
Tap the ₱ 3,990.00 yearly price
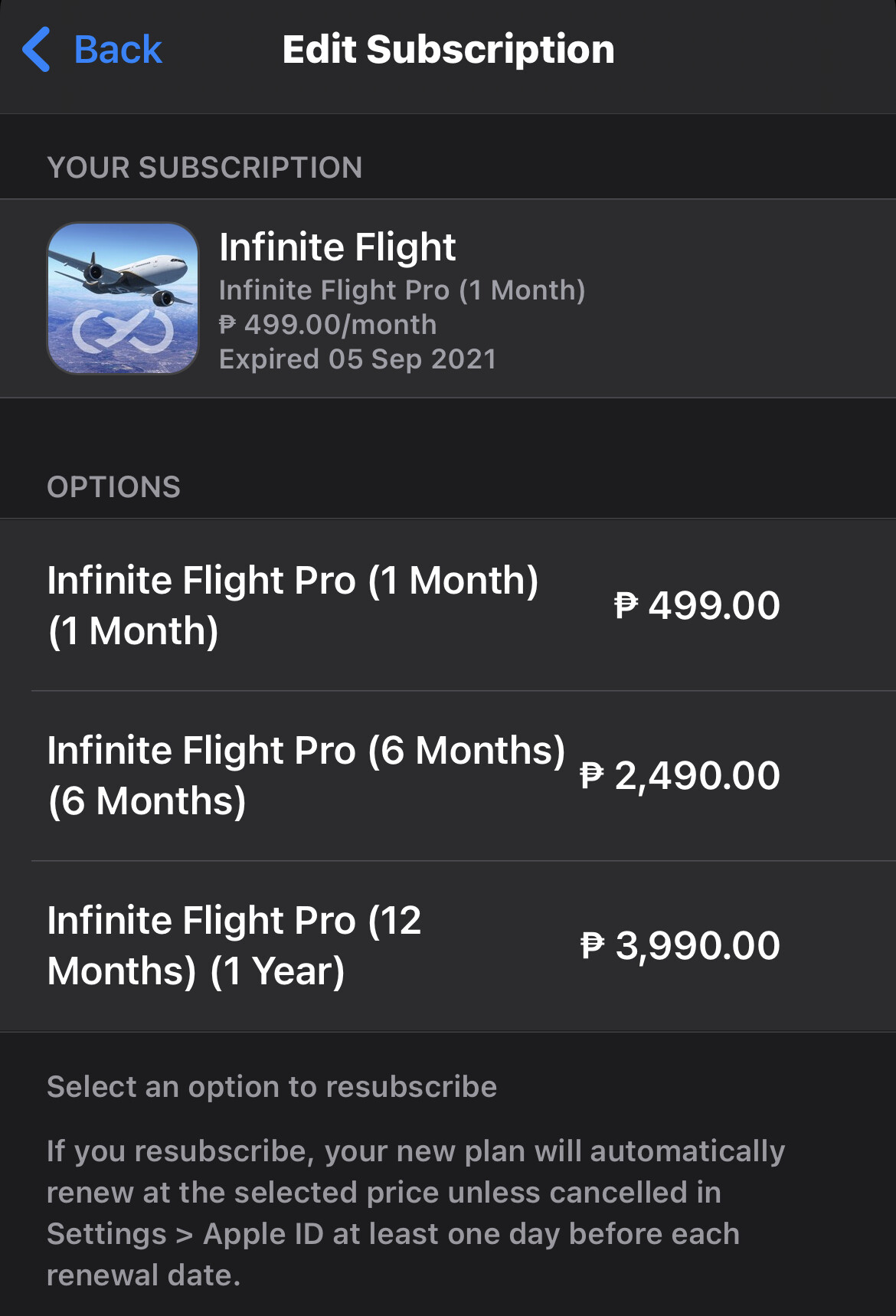[680, 945]
